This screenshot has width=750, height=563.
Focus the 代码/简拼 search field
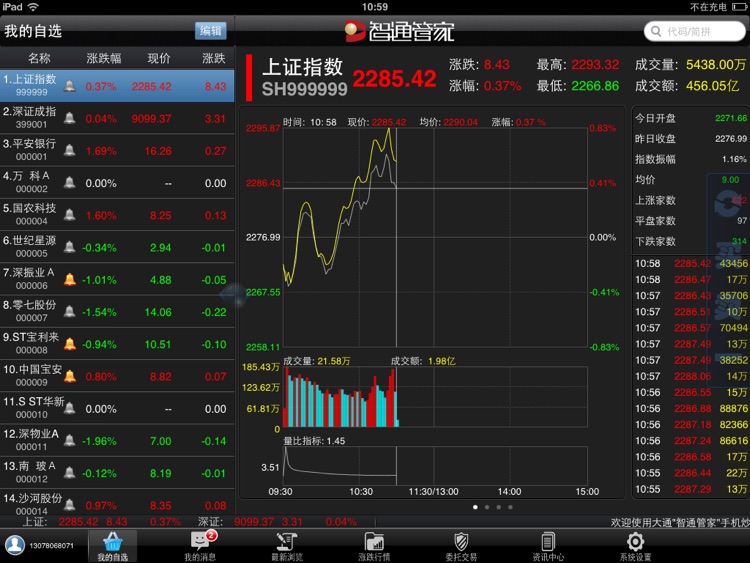695,32
